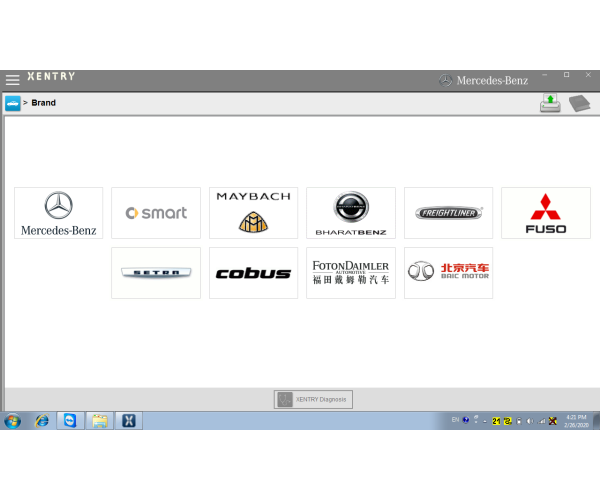Open the XENTRY hamburger menu
The width and height of the screenshot is (600, 500).
click(12, 80)
